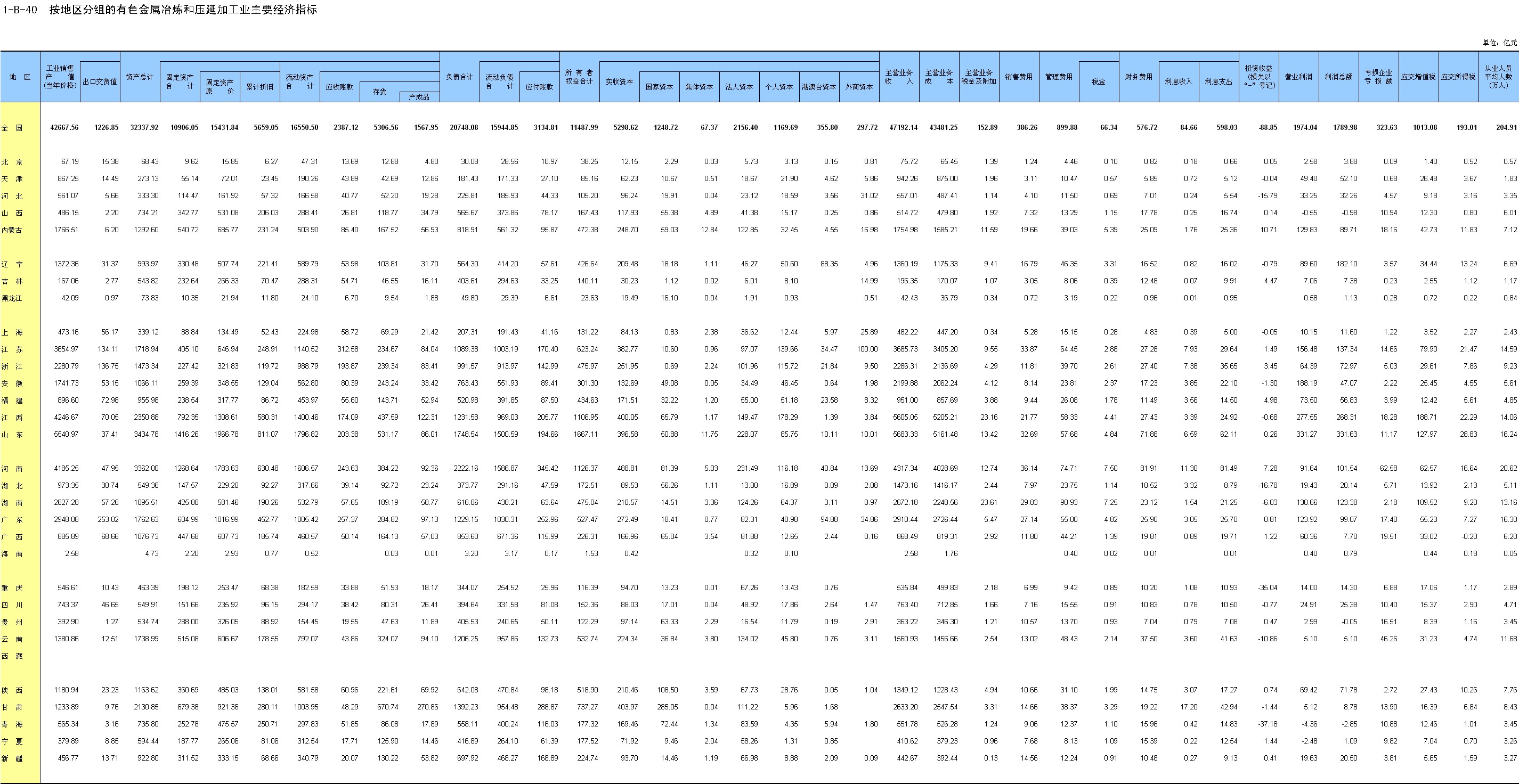Select the '应付账款' column header
Image resolution: width=1519 pixels, height=784 pixels.
click(x=540, y=87)
